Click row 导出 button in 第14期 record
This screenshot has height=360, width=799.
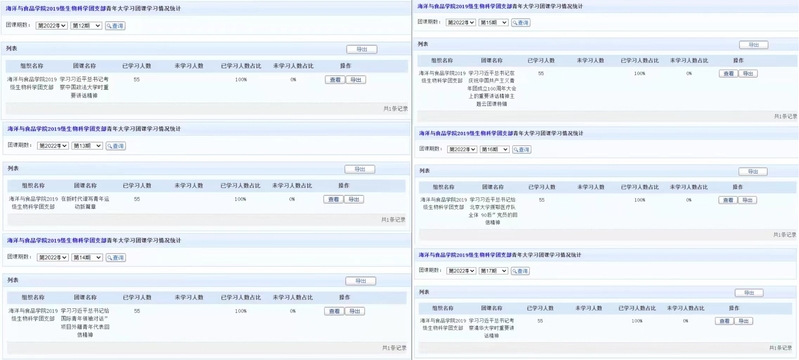(x=355, y=311)
